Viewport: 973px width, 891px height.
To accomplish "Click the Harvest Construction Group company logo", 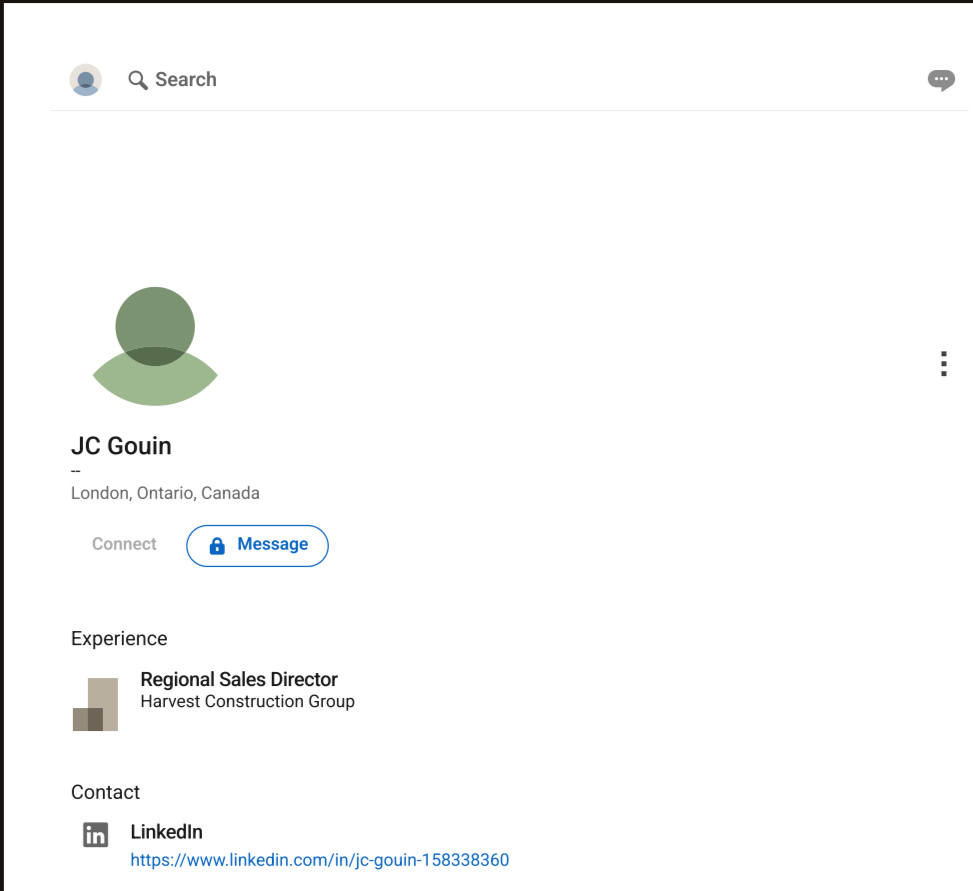I will point(96,704).
